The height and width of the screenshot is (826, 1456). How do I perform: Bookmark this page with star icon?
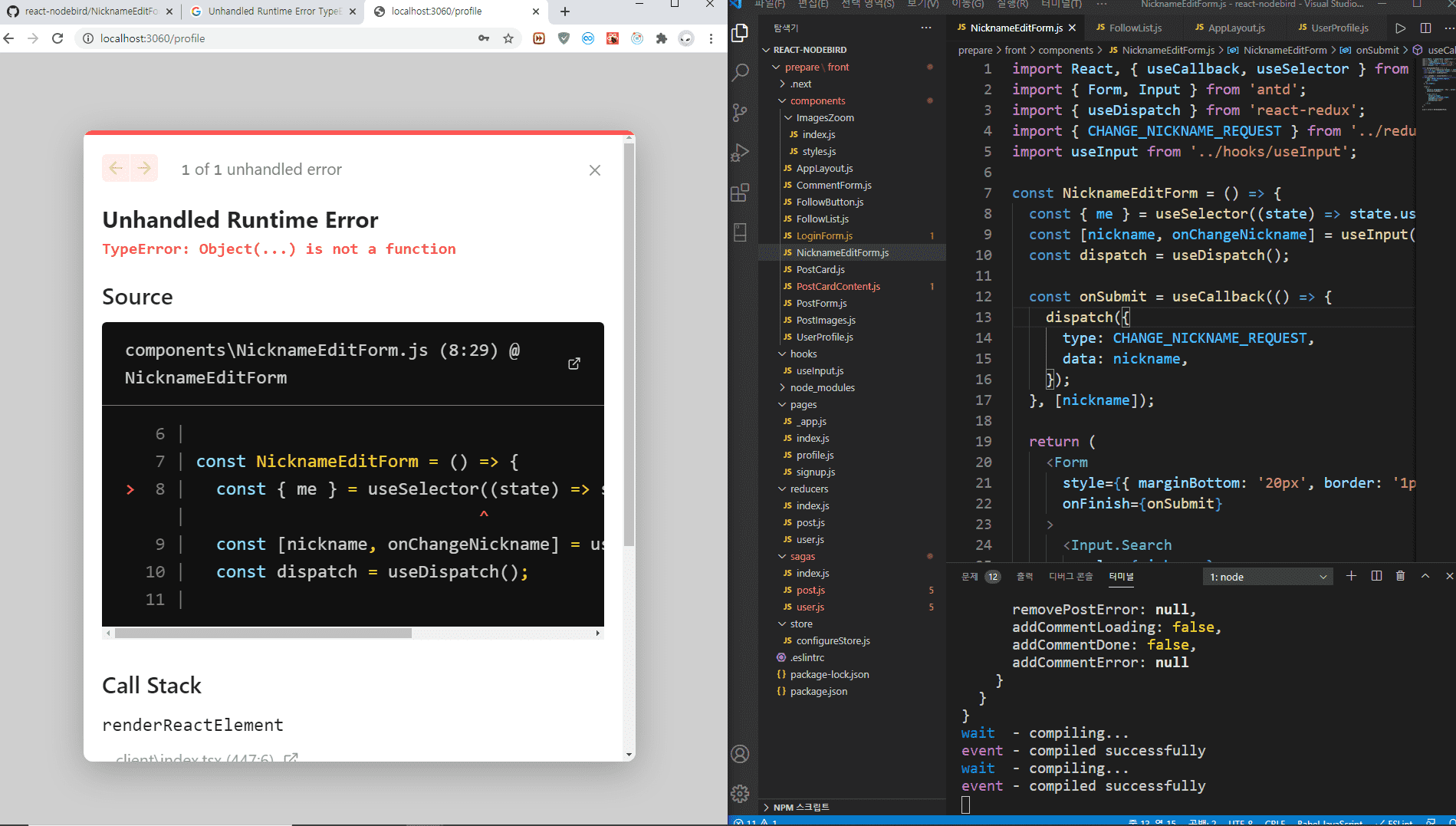[508, 38]
